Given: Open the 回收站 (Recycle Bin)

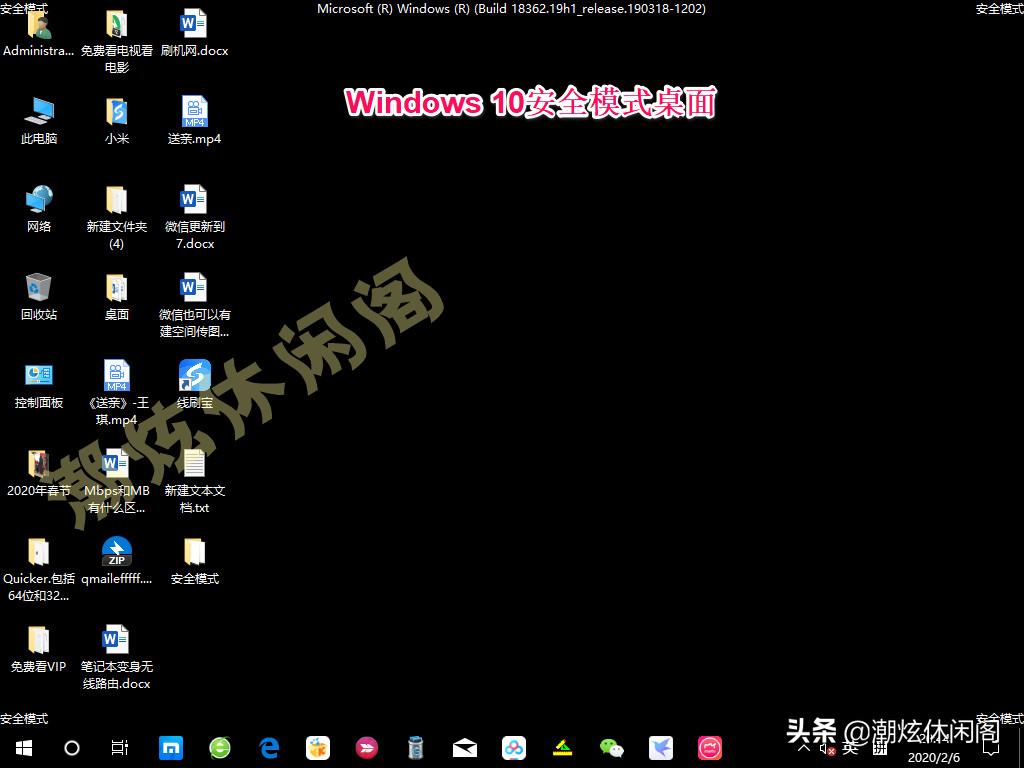Looking at the screenshot, I should (x=38, y=293).
